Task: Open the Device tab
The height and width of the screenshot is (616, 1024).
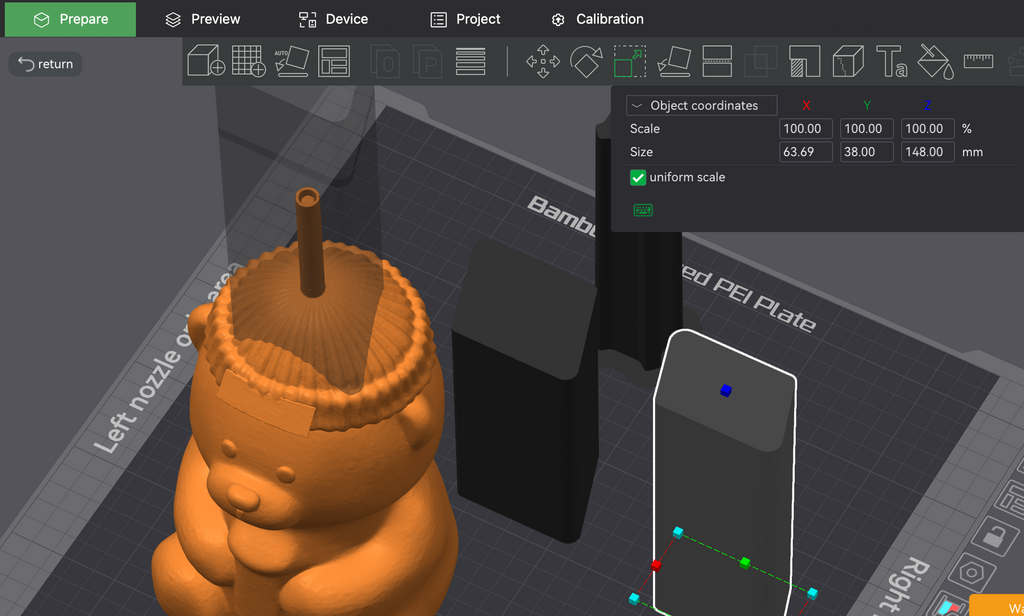Action: pyautogui.click(x=333, y=19)
